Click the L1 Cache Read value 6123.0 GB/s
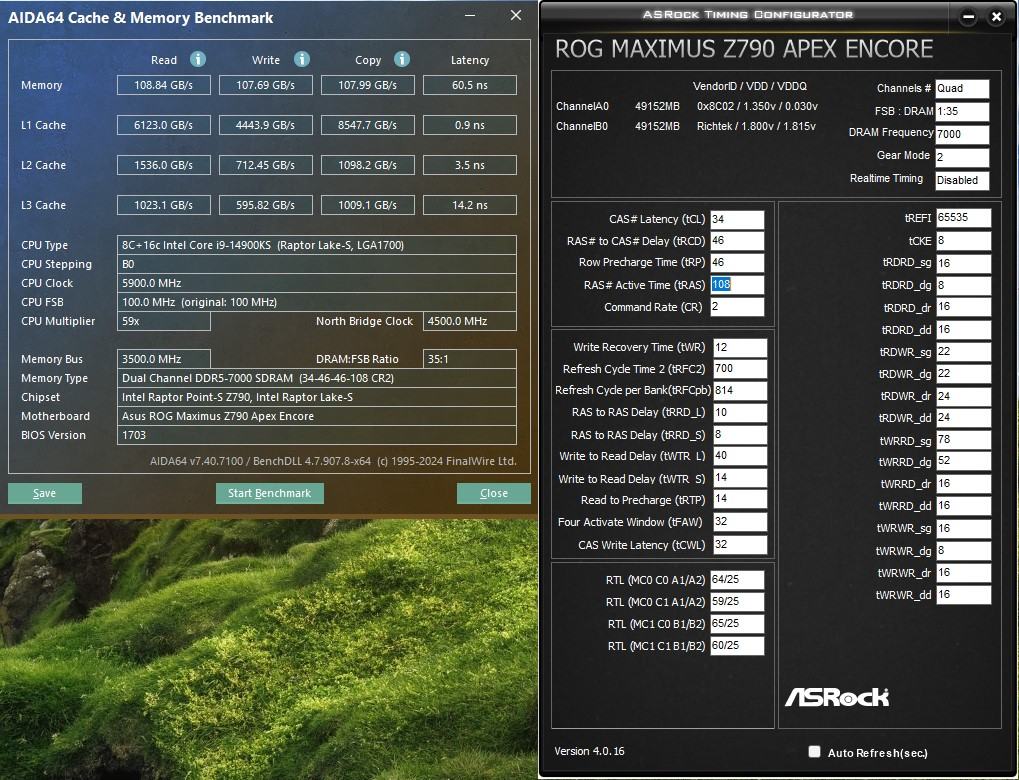1019x780 pixels. pyautogui.click(x=164, y=125)
